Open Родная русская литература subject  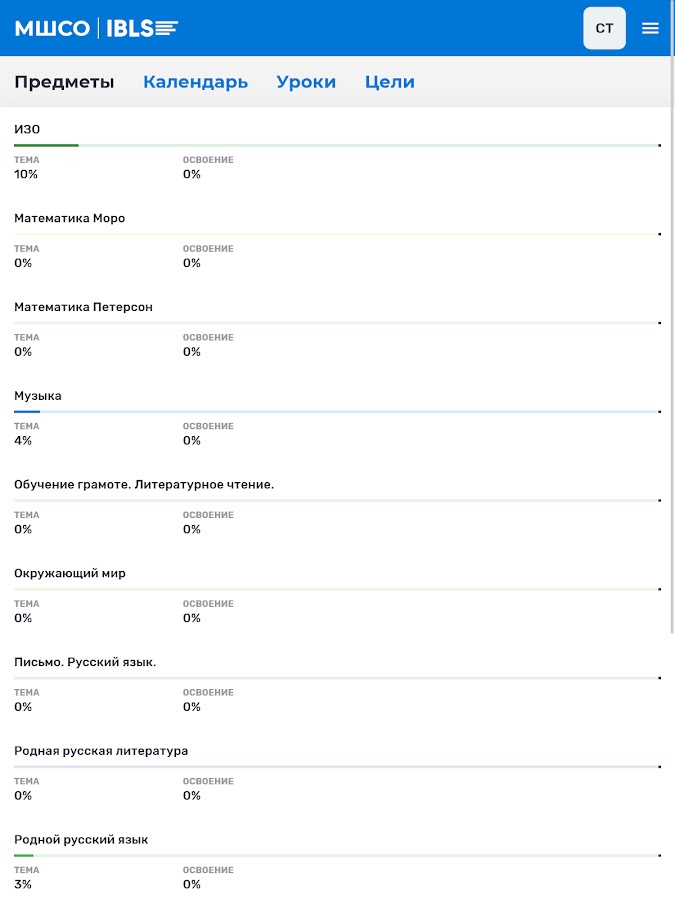click(x=101, y=751)
